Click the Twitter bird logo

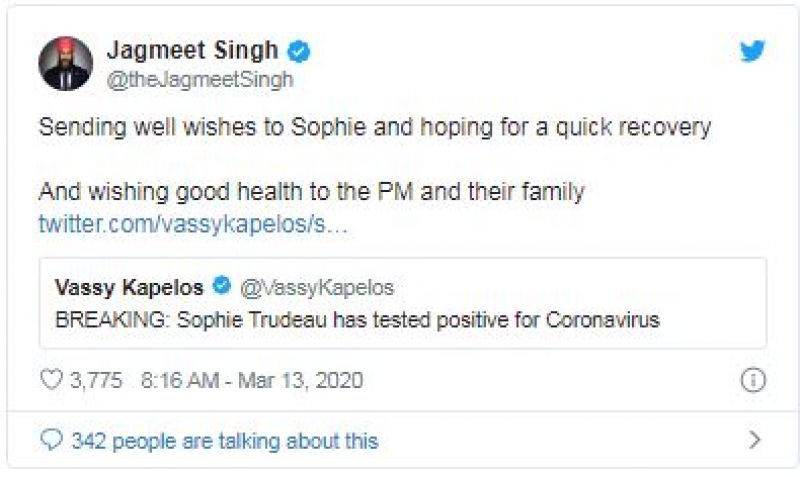click(x=753, y=51)
